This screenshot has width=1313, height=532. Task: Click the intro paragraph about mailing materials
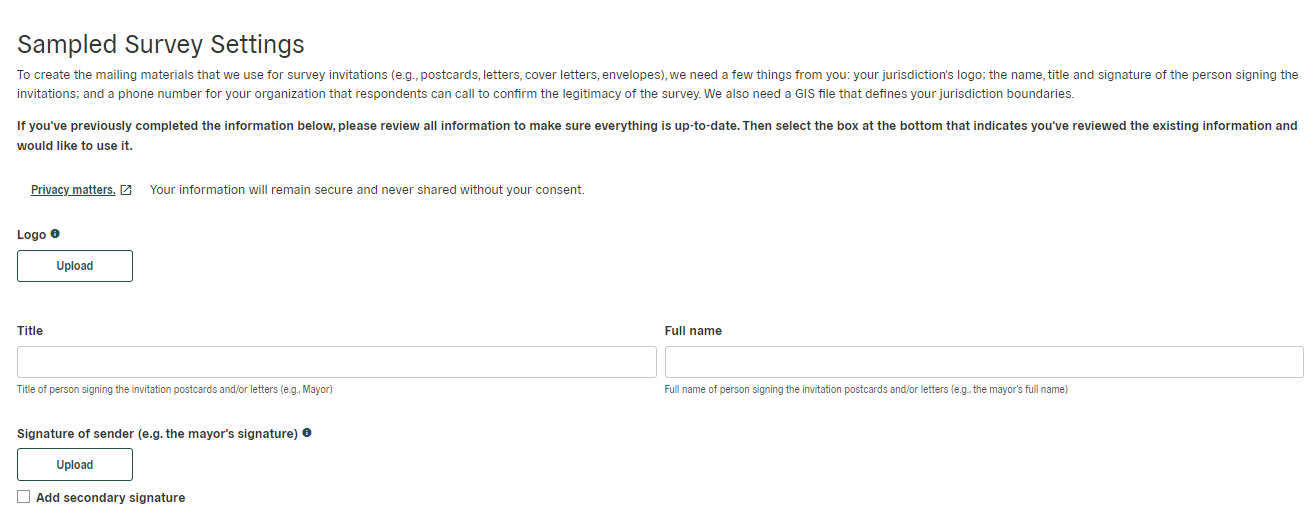point(657,84)
